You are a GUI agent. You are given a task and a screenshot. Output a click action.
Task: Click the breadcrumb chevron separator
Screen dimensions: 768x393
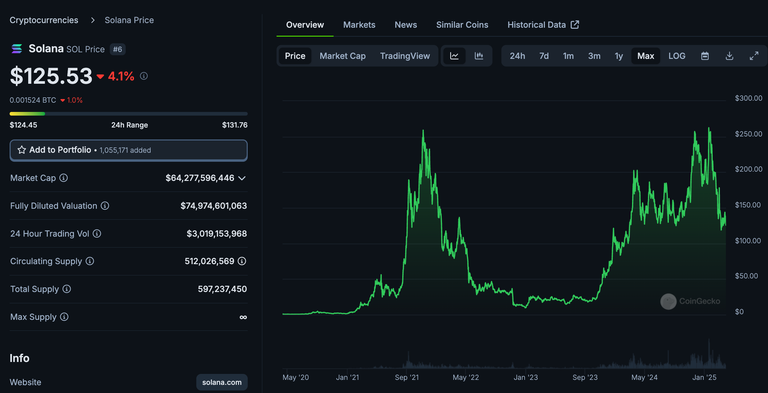coord(92,20)
